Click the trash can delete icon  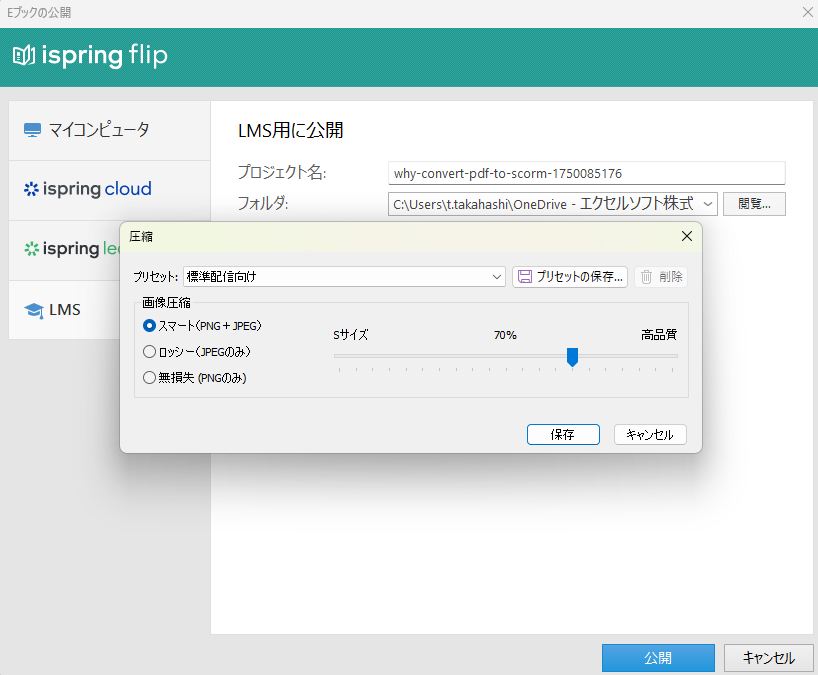646,276
